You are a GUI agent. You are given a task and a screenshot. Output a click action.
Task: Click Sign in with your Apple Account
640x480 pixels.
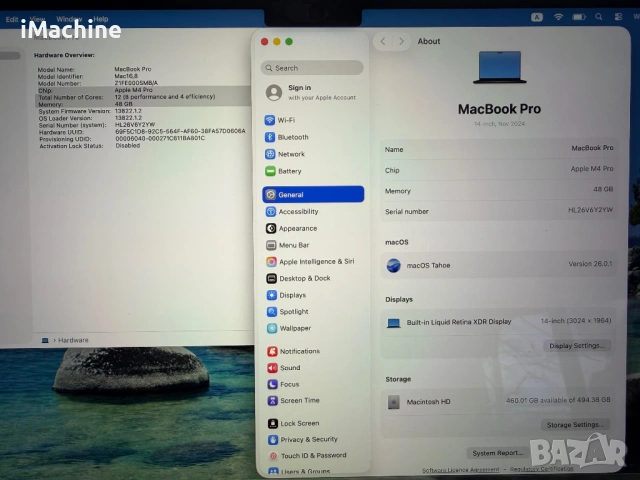coord(312,92)
